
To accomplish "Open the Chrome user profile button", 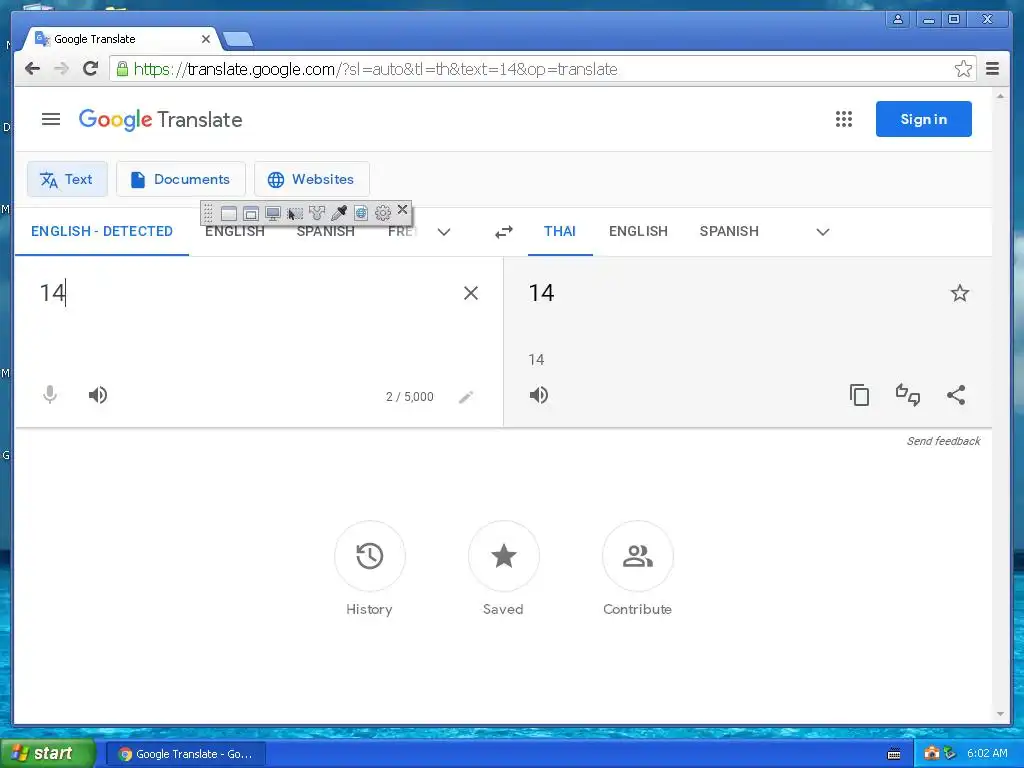I will 898,19.
